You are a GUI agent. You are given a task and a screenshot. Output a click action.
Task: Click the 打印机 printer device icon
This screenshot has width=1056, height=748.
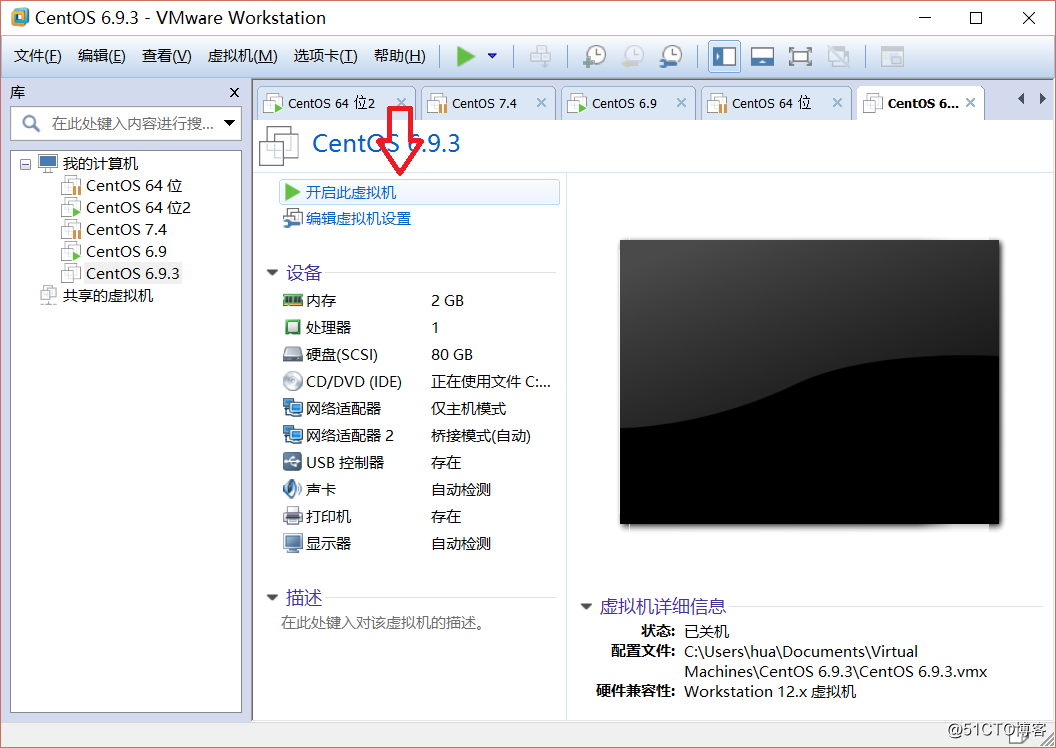coord(292,516)
